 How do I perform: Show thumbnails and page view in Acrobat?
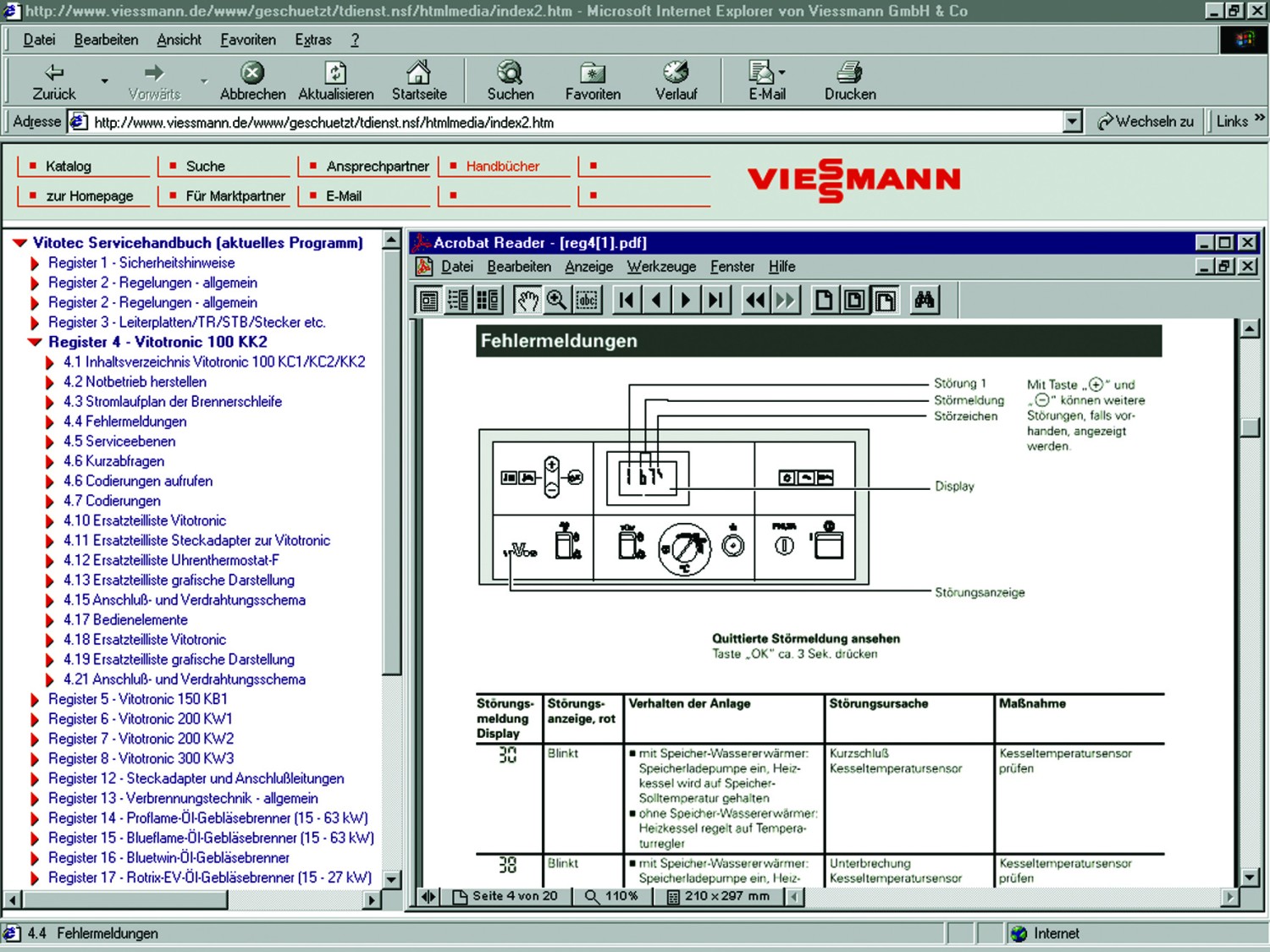click(x=488, y=300)
